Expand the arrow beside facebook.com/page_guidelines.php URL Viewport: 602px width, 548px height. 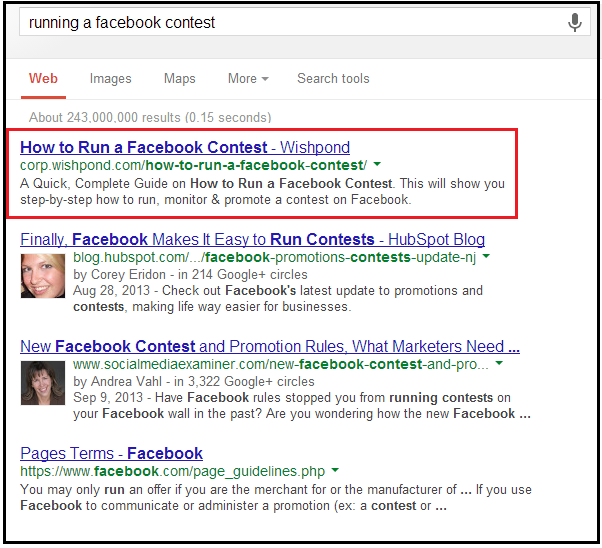point(335,470)
